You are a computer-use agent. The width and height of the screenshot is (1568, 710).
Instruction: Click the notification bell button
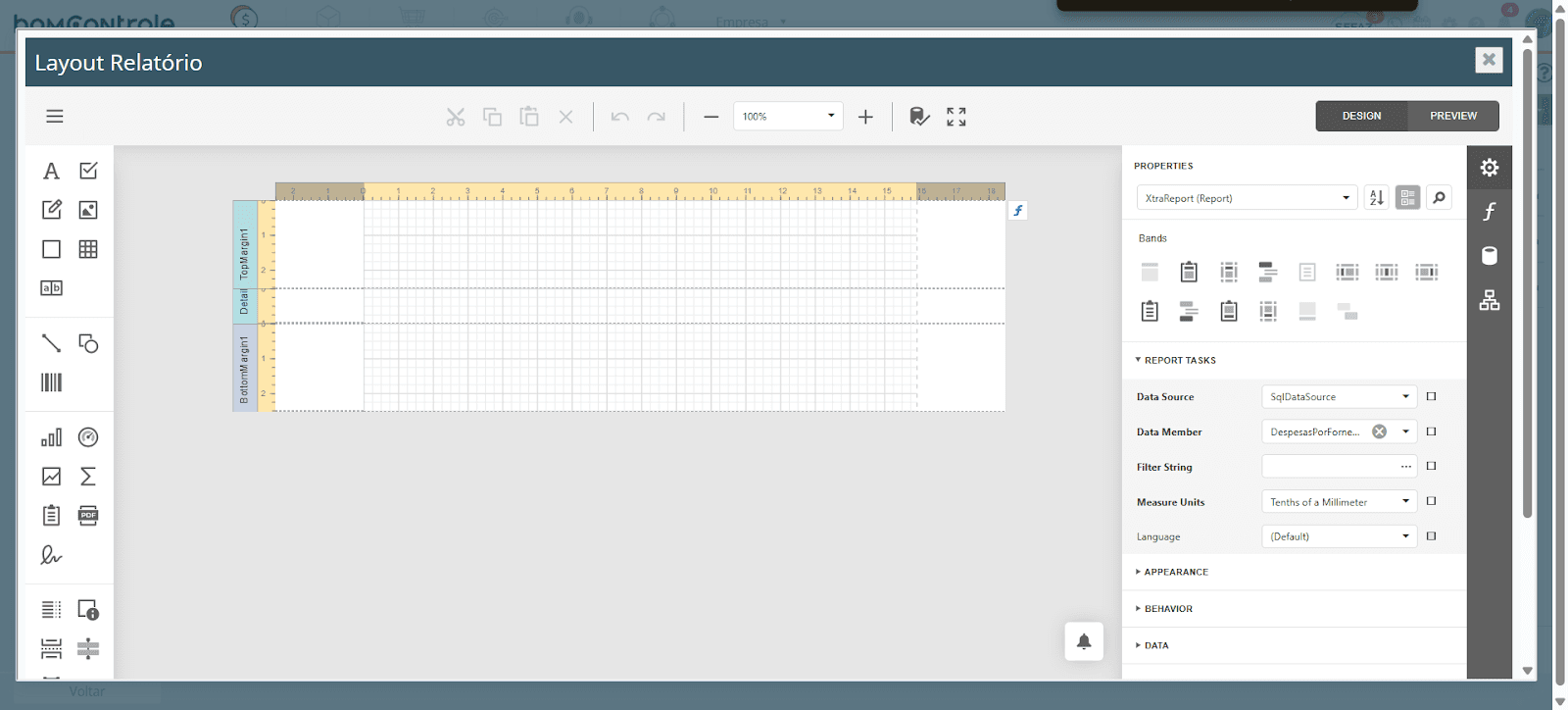1084,641
